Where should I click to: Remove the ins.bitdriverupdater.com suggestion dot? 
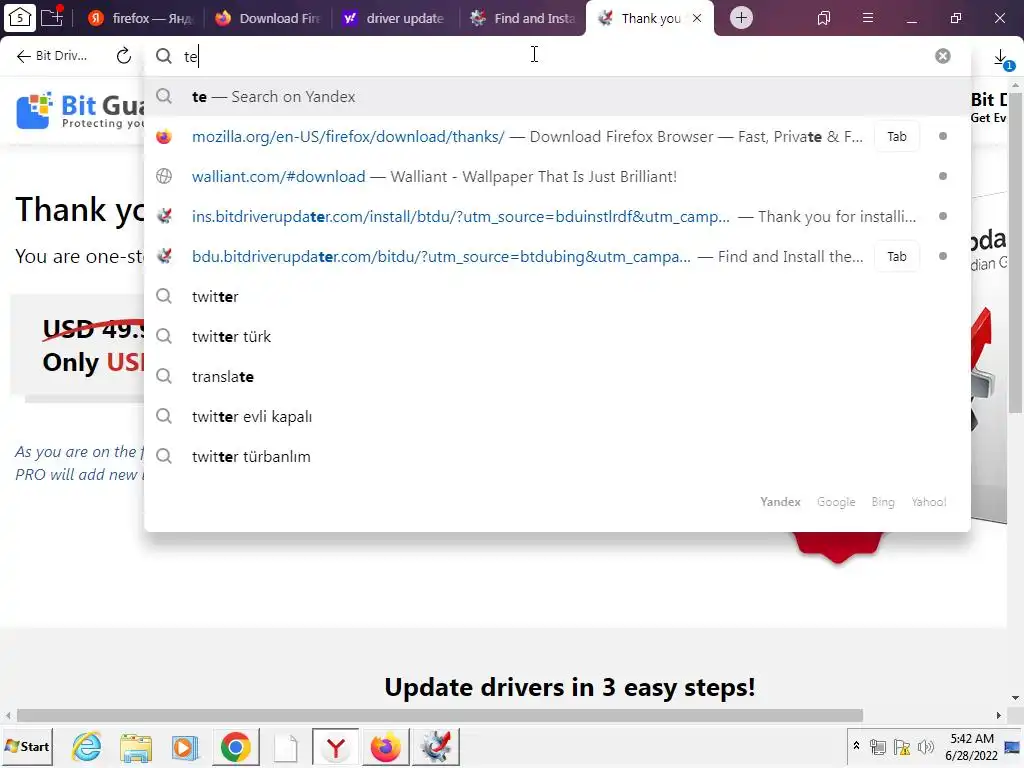[942, 216]
